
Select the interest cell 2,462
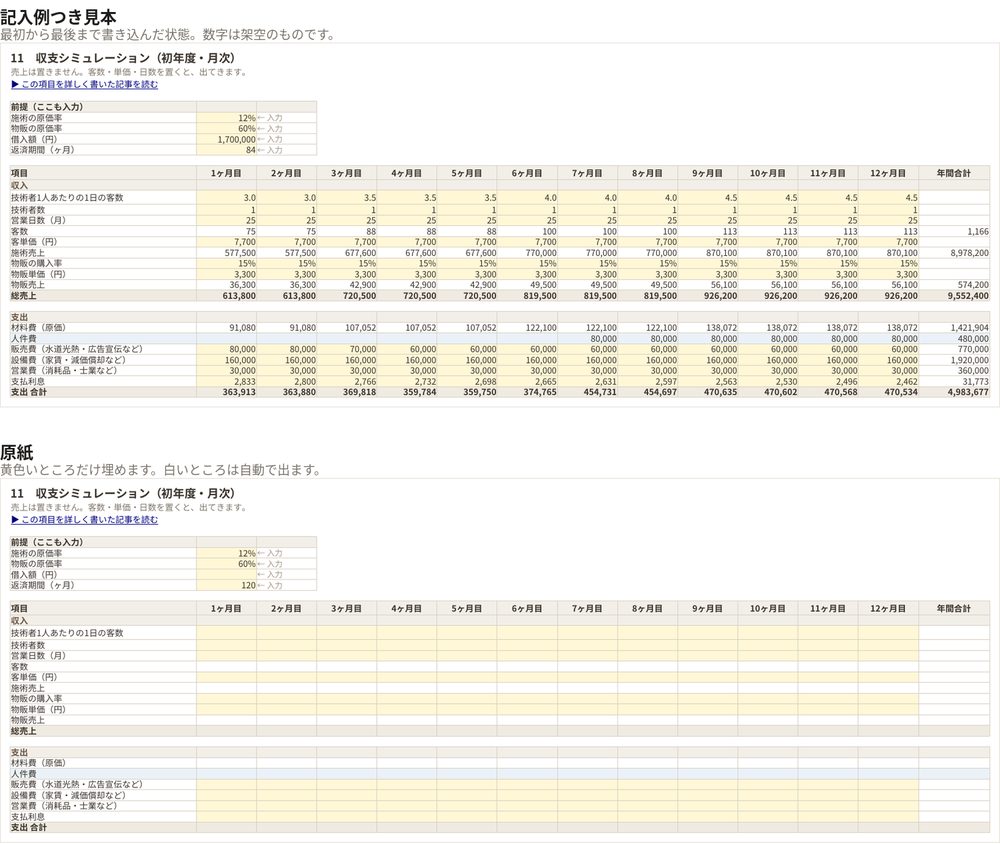[x=888, y=381]
